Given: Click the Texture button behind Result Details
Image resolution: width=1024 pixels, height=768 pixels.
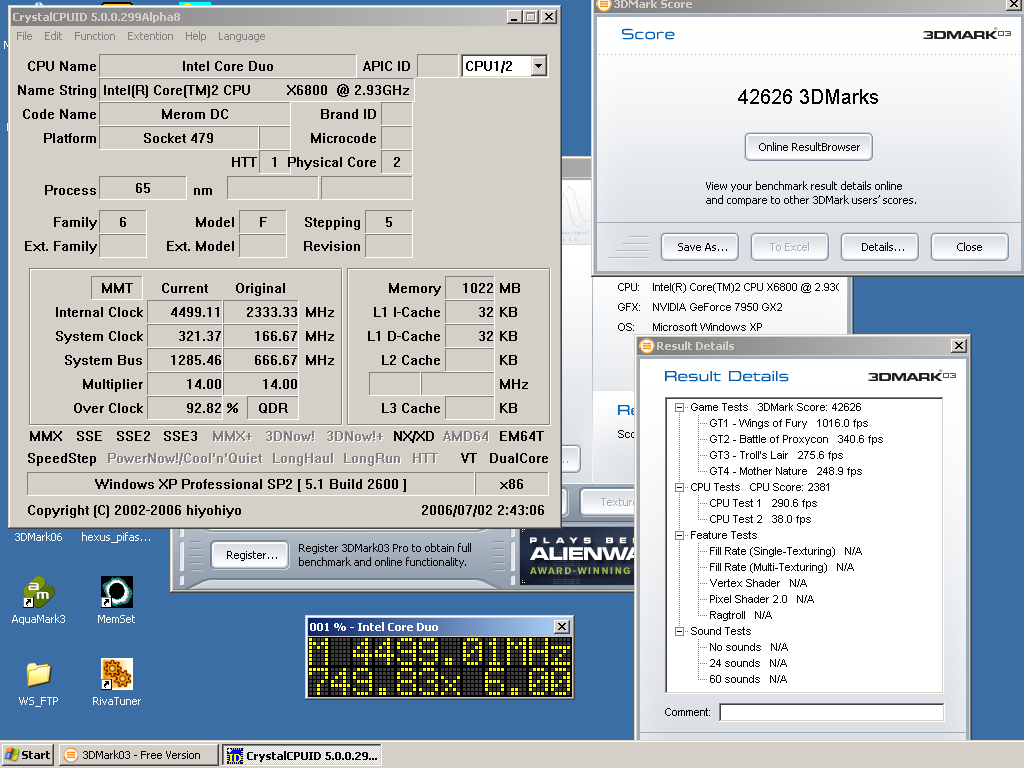Looking at the screenshot, I should tap(608, 502).
